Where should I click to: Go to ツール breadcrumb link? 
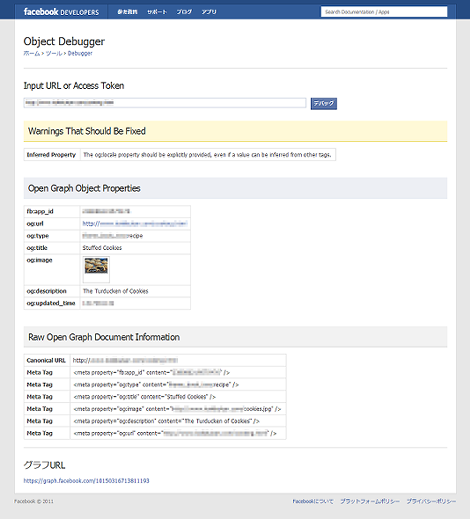[54, 53]
